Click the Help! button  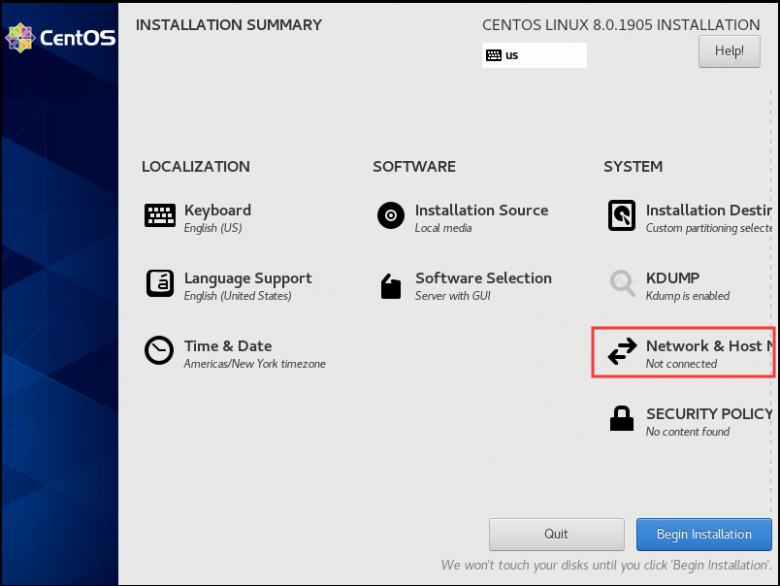point(729,51)
